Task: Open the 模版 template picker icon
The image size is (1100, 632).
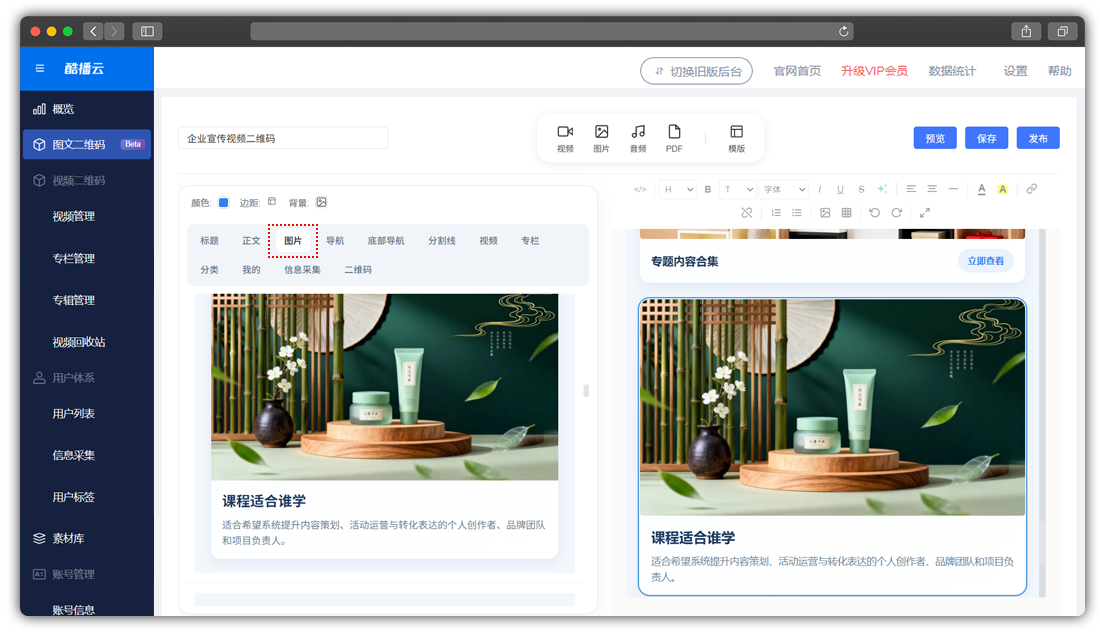Action: [736, 138]
